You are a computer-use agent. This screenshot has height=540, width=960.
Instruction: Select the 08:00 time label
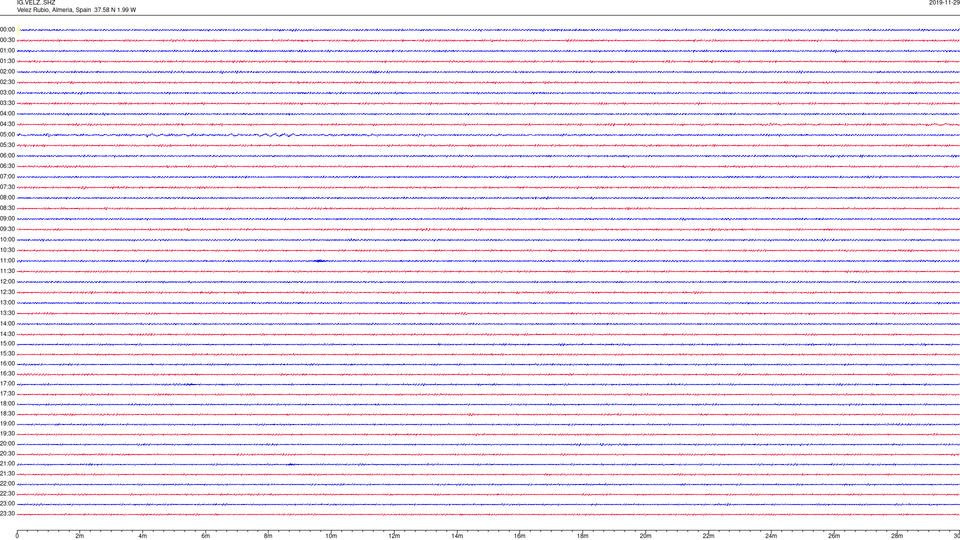[x=7, y=198]
